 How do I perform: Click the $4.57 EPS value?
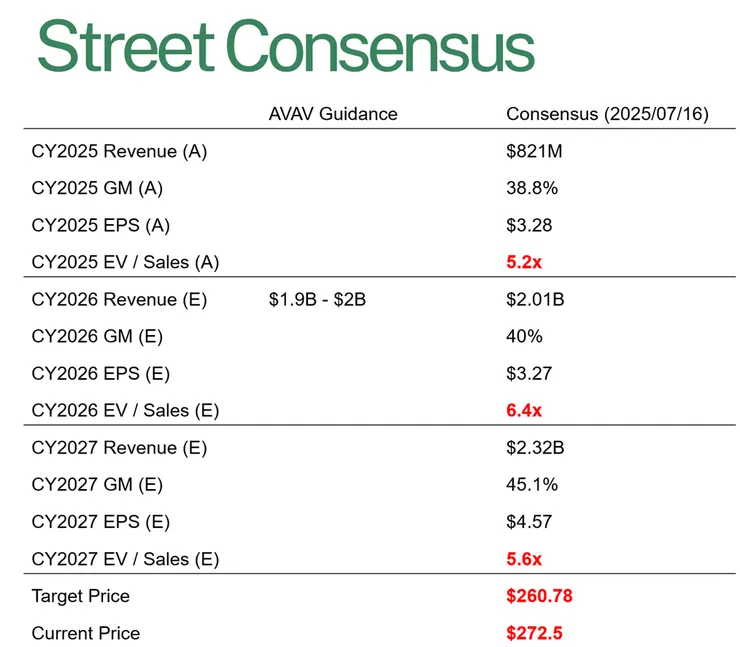pos(529,522)
